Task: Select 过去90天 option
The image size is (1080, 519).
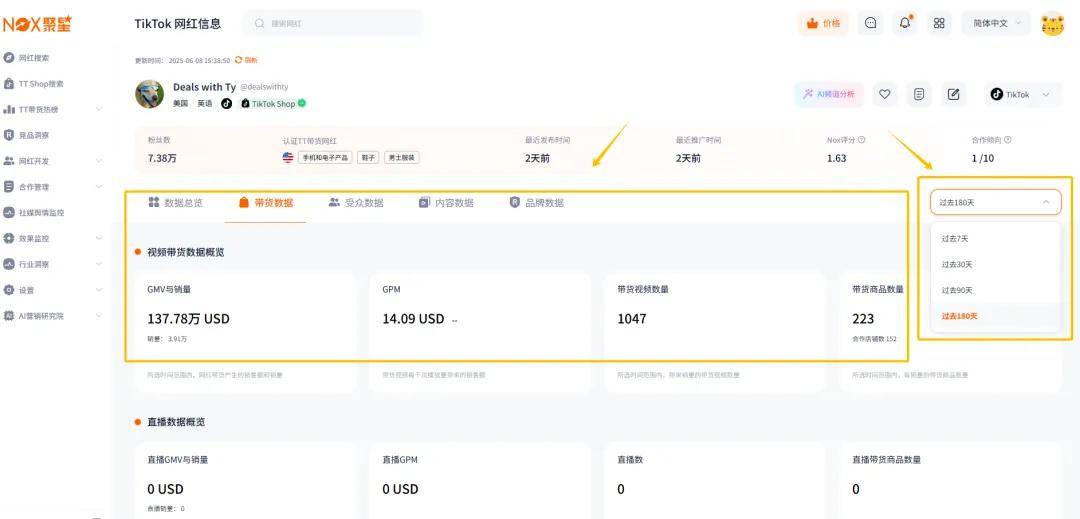Action: [995, 290]
